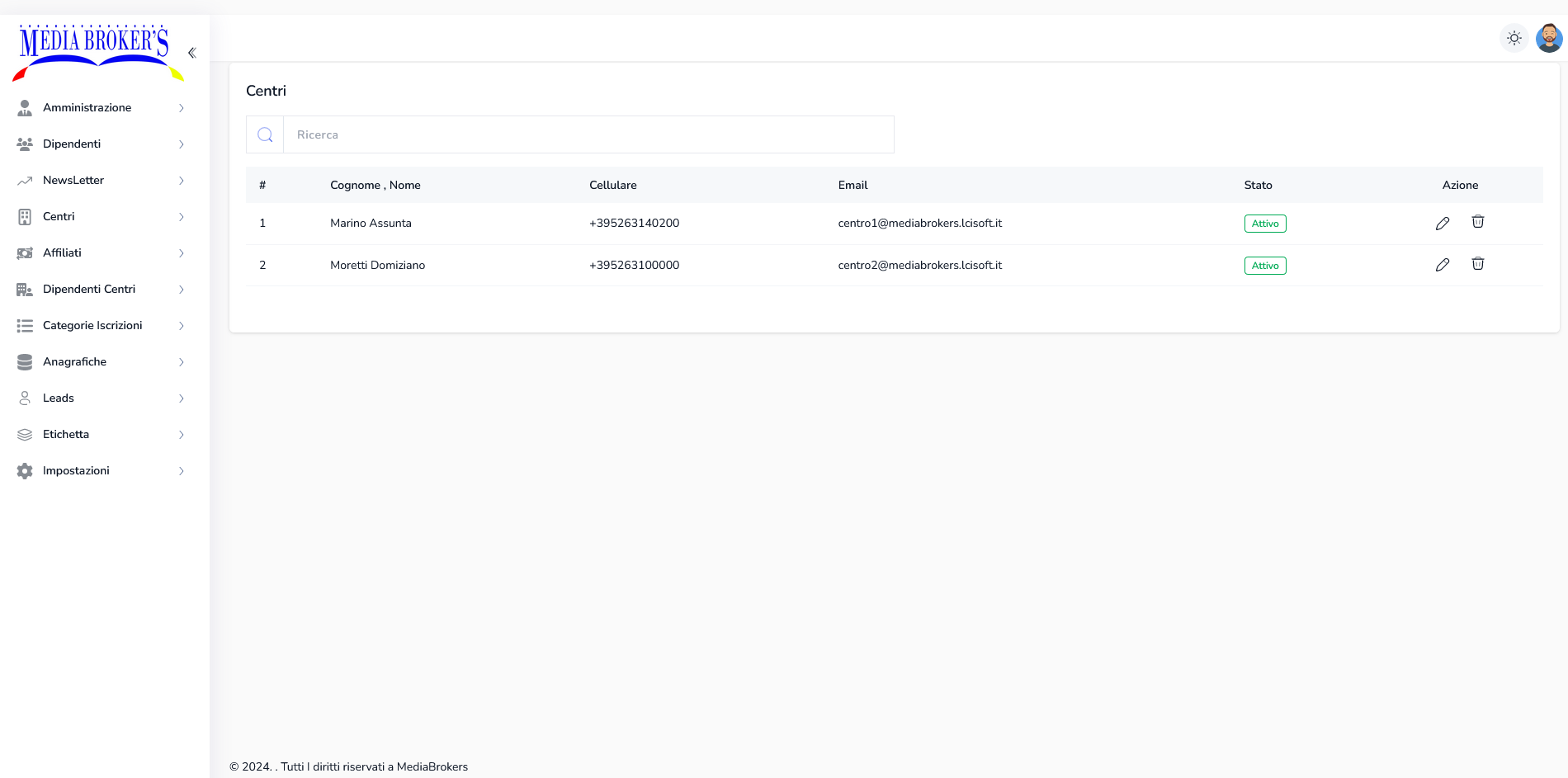Click the Impostazioni gear icon
Viewport: 1568px width, 778px height.
click(24, 470)
